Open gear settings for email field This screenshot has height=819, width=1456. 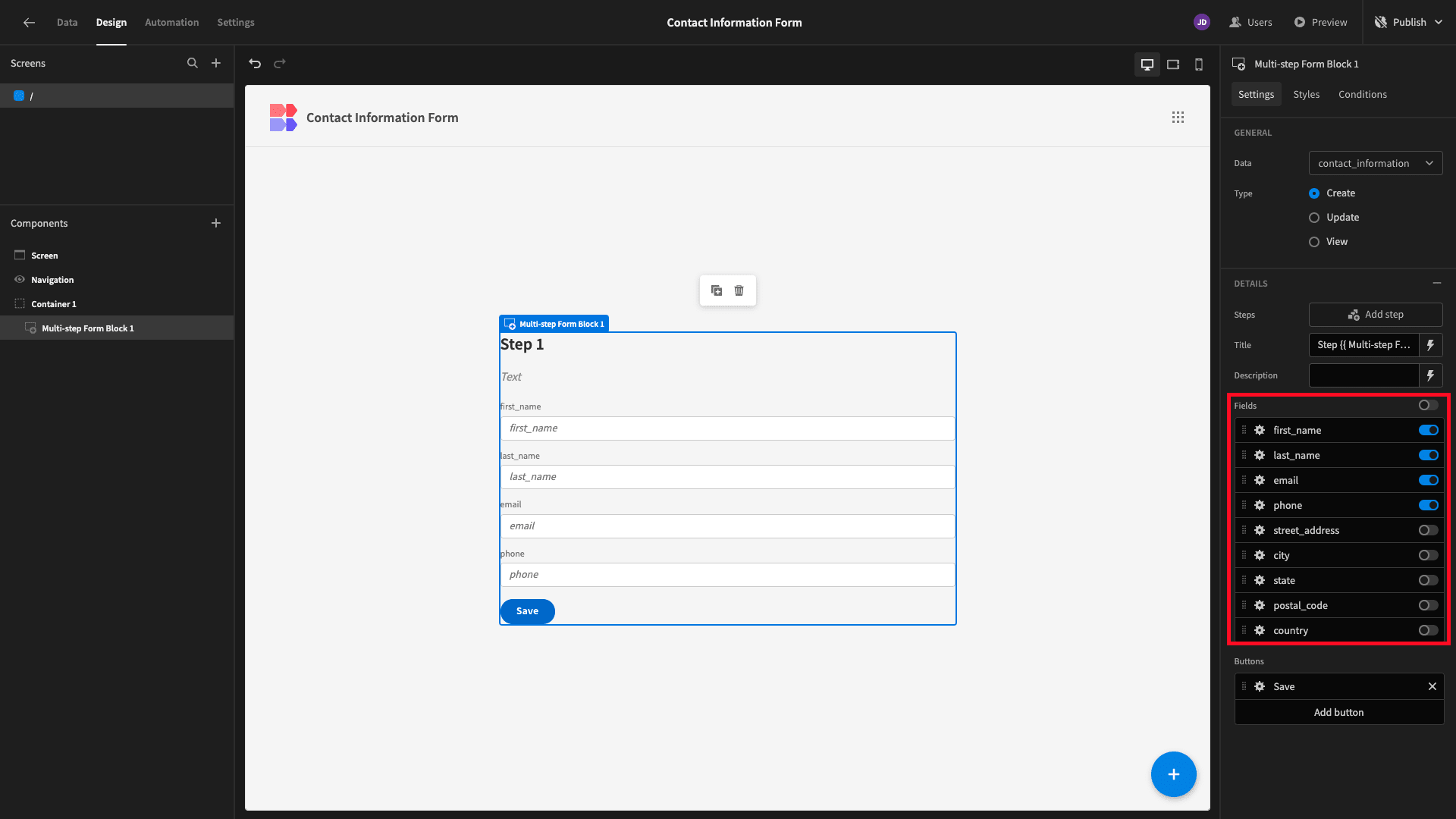(x=1260, y=480)
